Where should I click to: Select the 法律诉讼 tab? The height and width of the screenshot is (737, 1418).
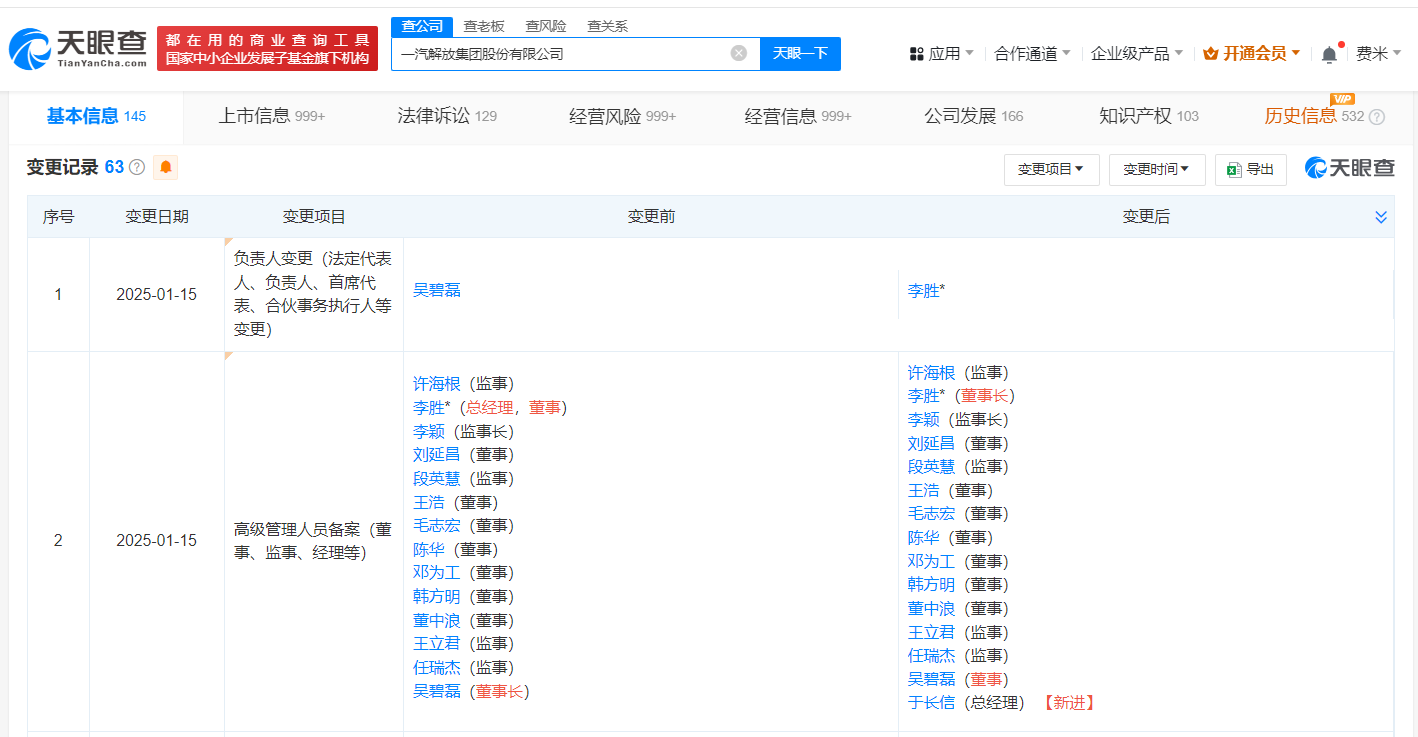tap(447, 116)
